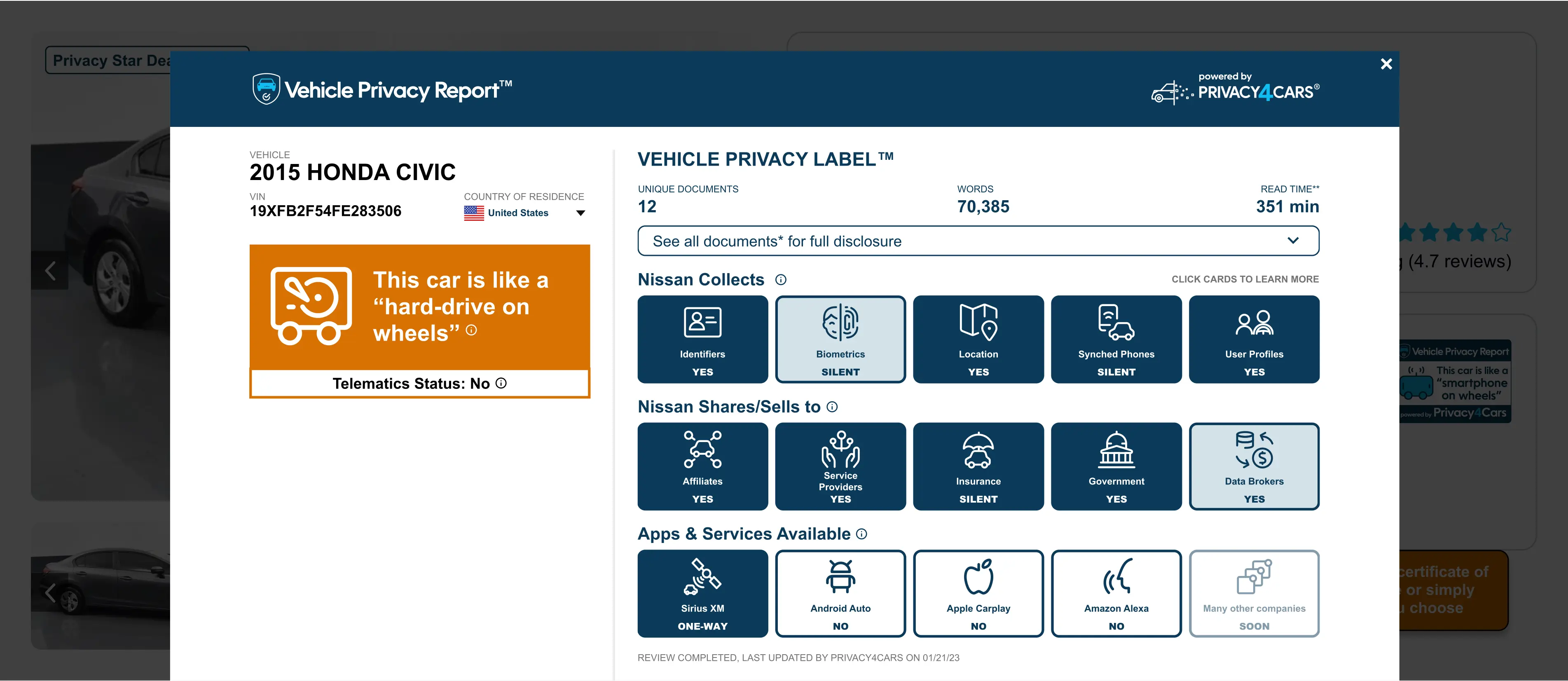Screen dimensions: 1568x681
Task: Click the 2015 HONDA CIVIC heading
Action: pos(352,172)
